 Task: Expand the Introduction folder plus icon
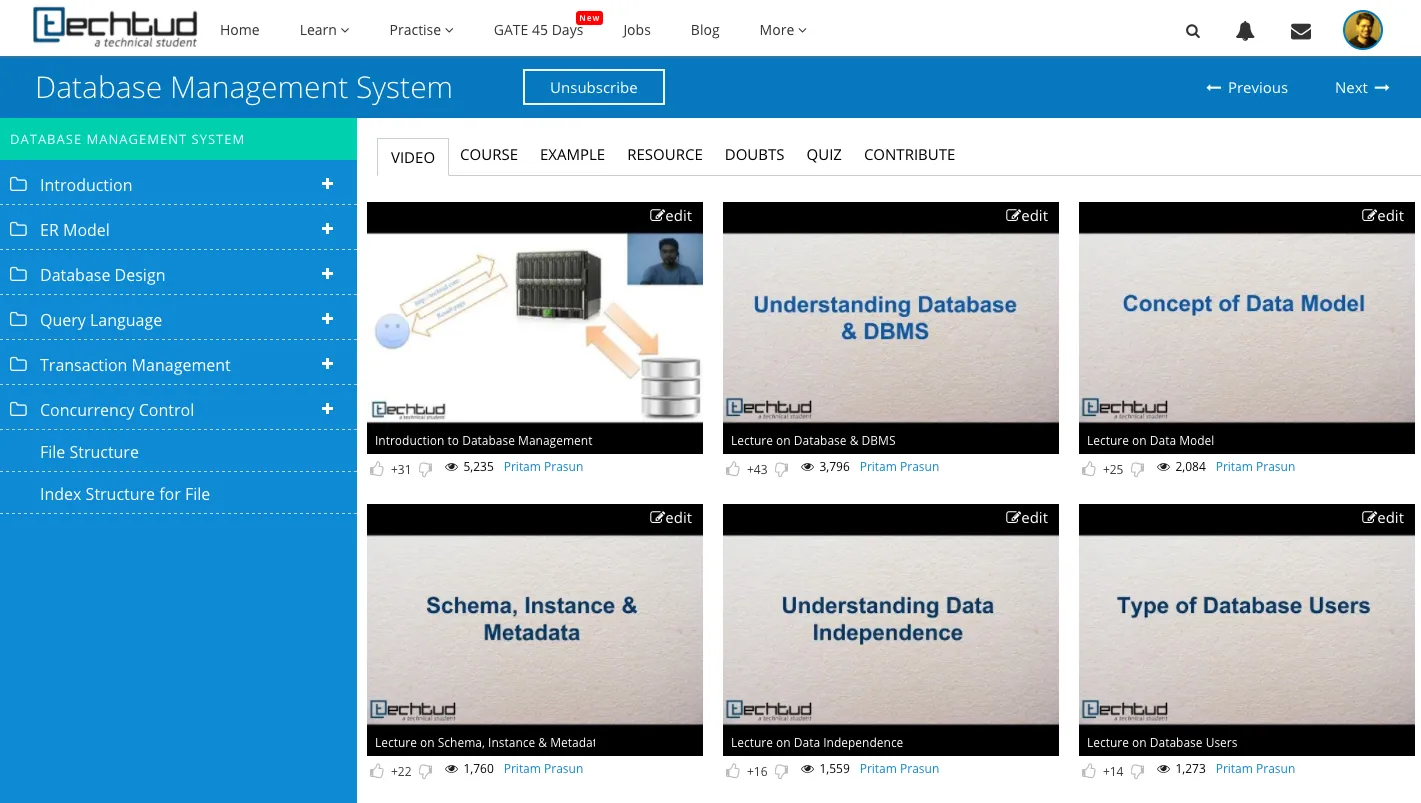(x=327, y=184)
